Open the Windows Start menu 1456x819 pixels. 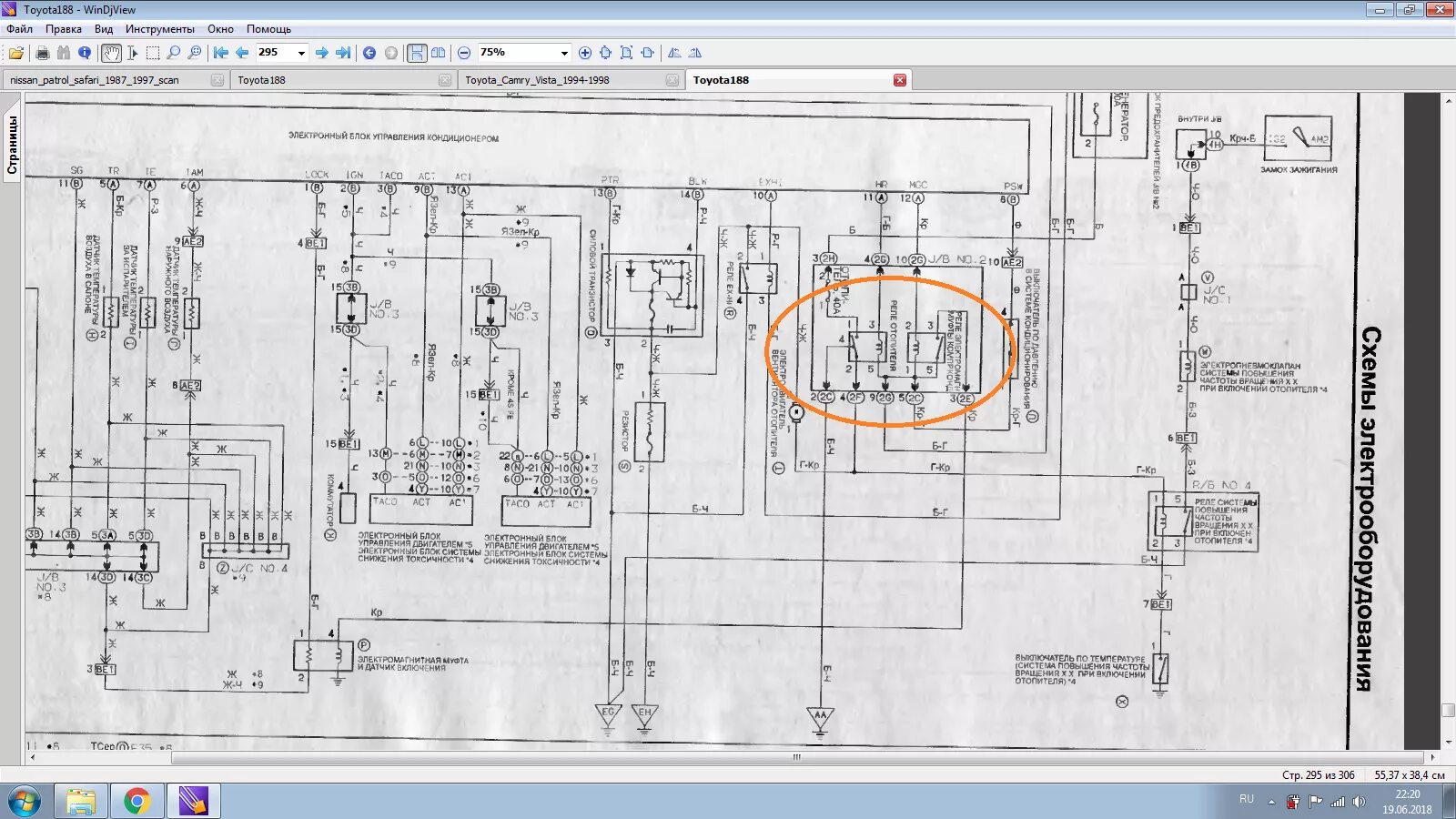[x=25, y=802]
